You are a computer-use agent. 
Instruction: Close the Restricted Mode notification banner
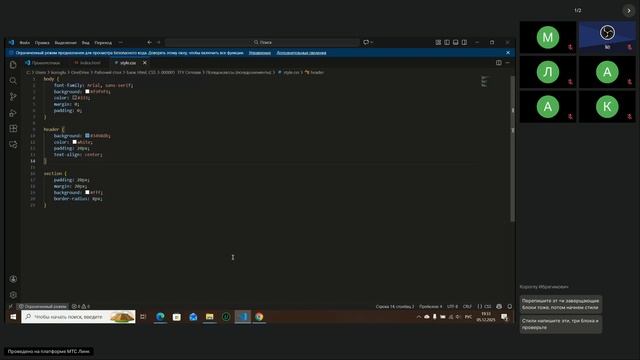click(508, 53)
